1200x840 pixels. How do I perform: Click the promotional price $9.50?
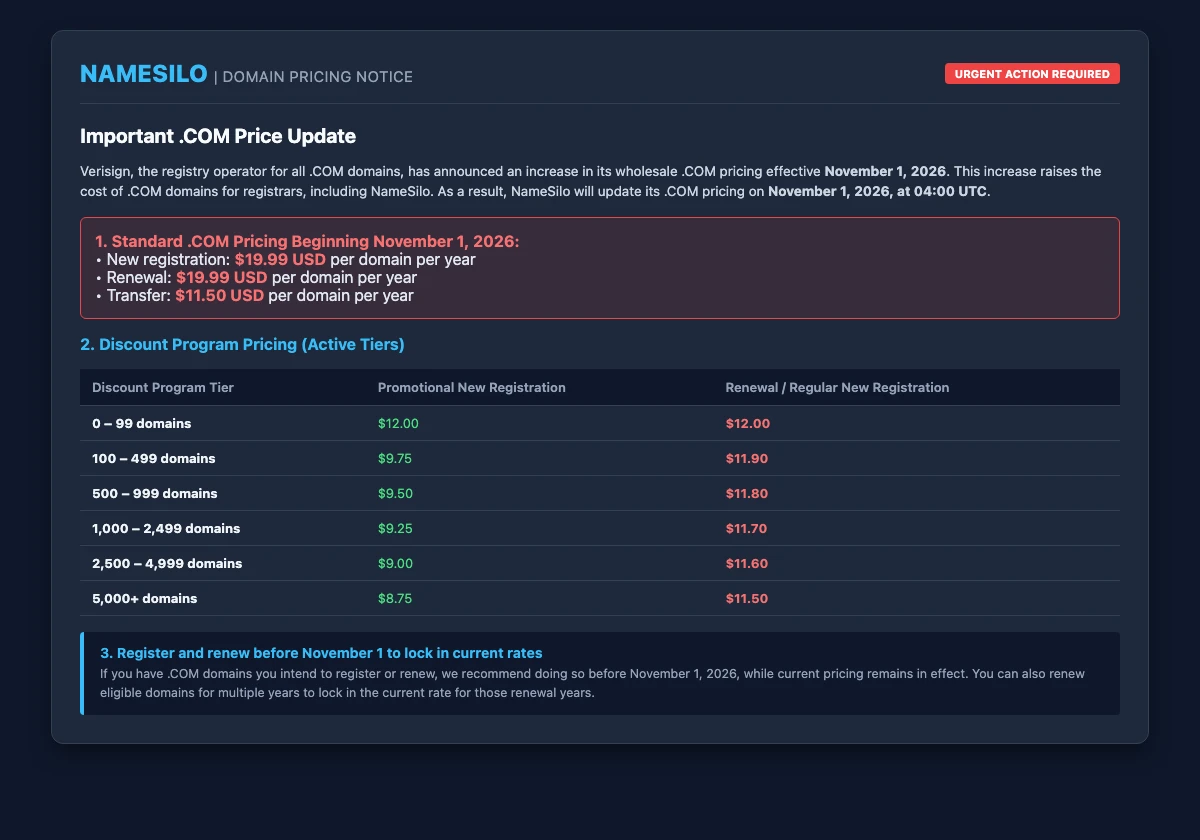[x=395, y=494]
